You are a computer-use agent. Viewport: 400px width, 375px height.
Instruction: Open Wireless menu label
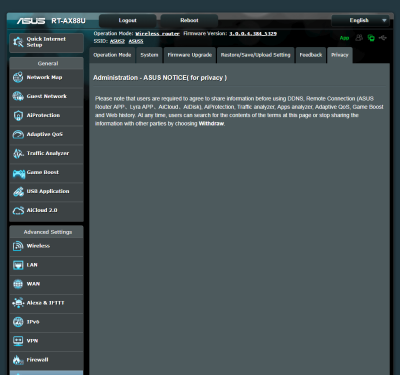coord(38,246)
